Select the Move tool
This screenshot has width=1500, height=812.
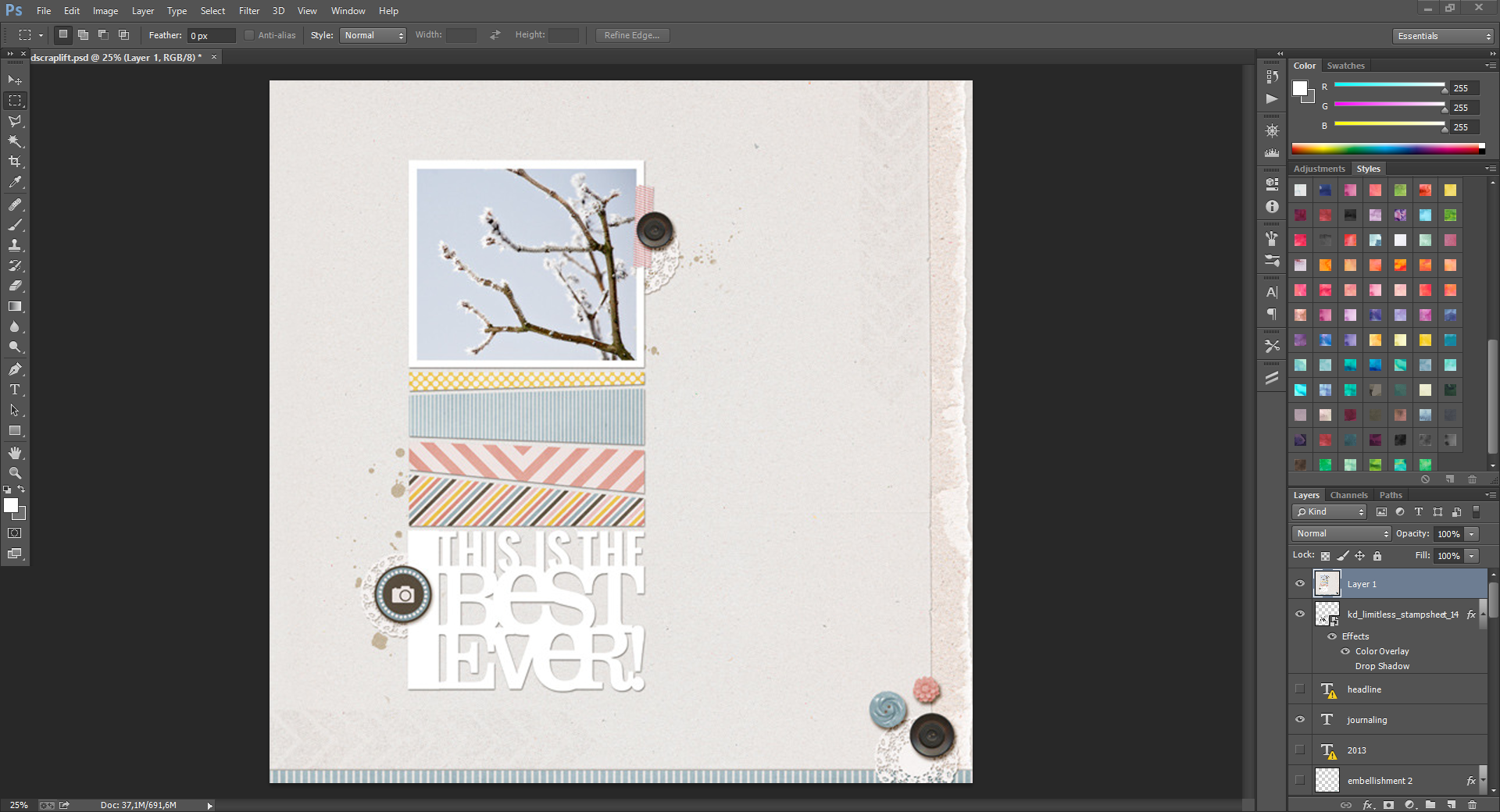[x=15, y=80]
